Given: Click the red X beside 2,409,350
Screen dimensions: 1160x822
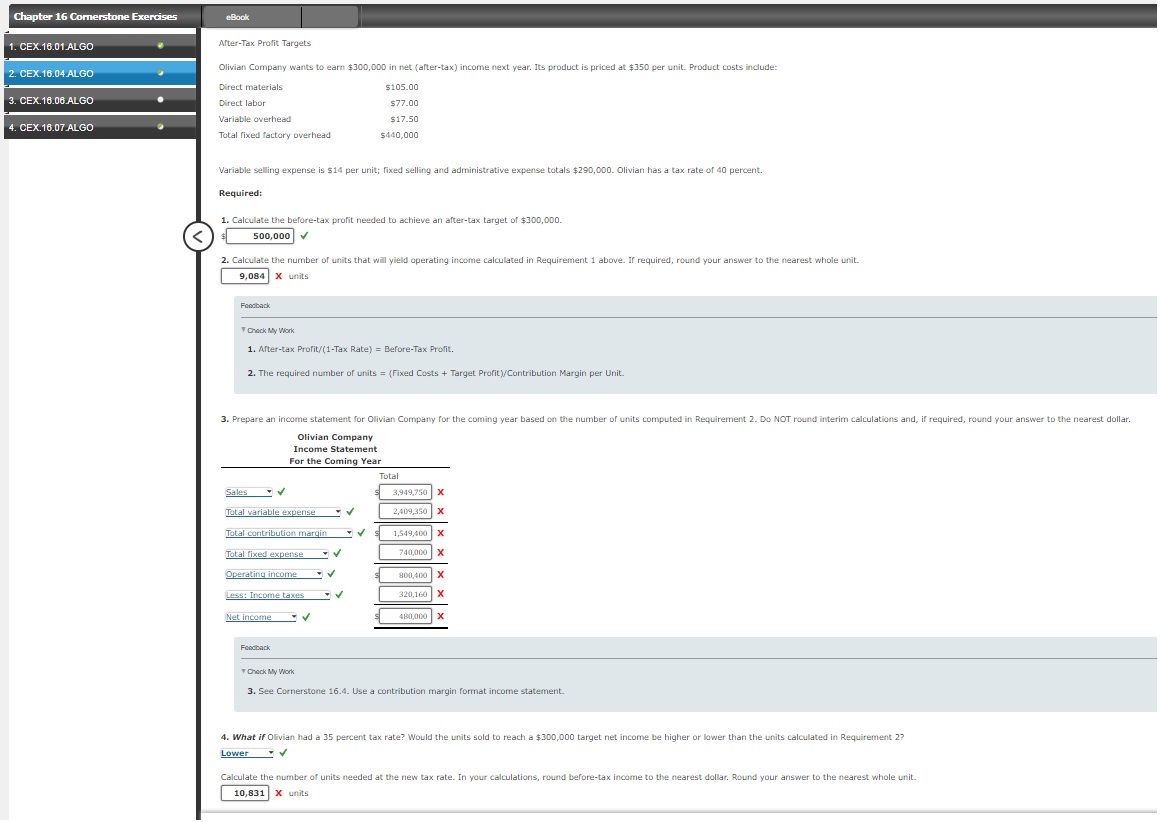Looking at the screenshot, I should 441,511.
